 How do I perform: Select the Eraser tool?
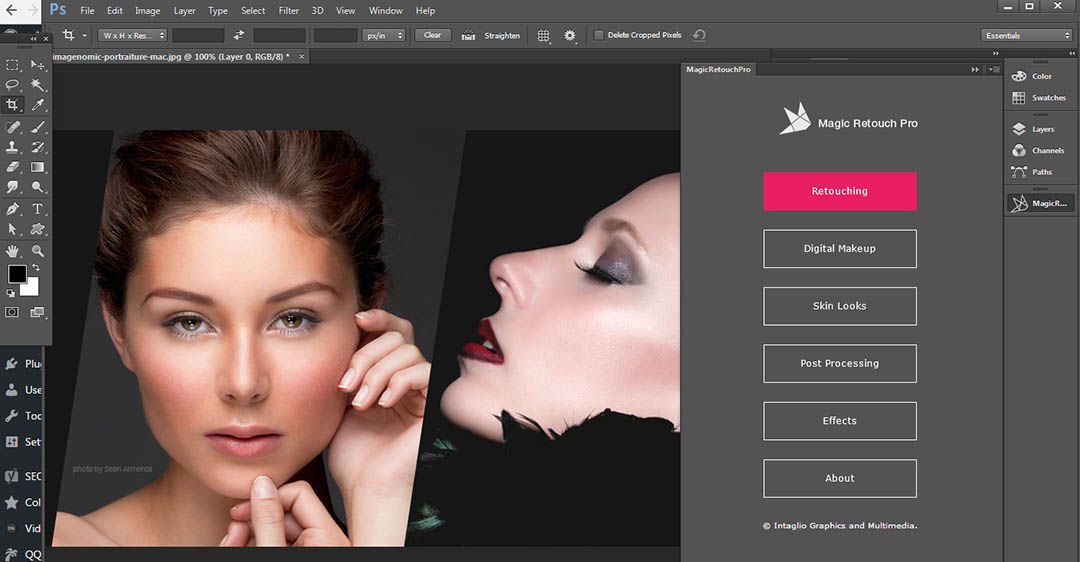(12, 167)
